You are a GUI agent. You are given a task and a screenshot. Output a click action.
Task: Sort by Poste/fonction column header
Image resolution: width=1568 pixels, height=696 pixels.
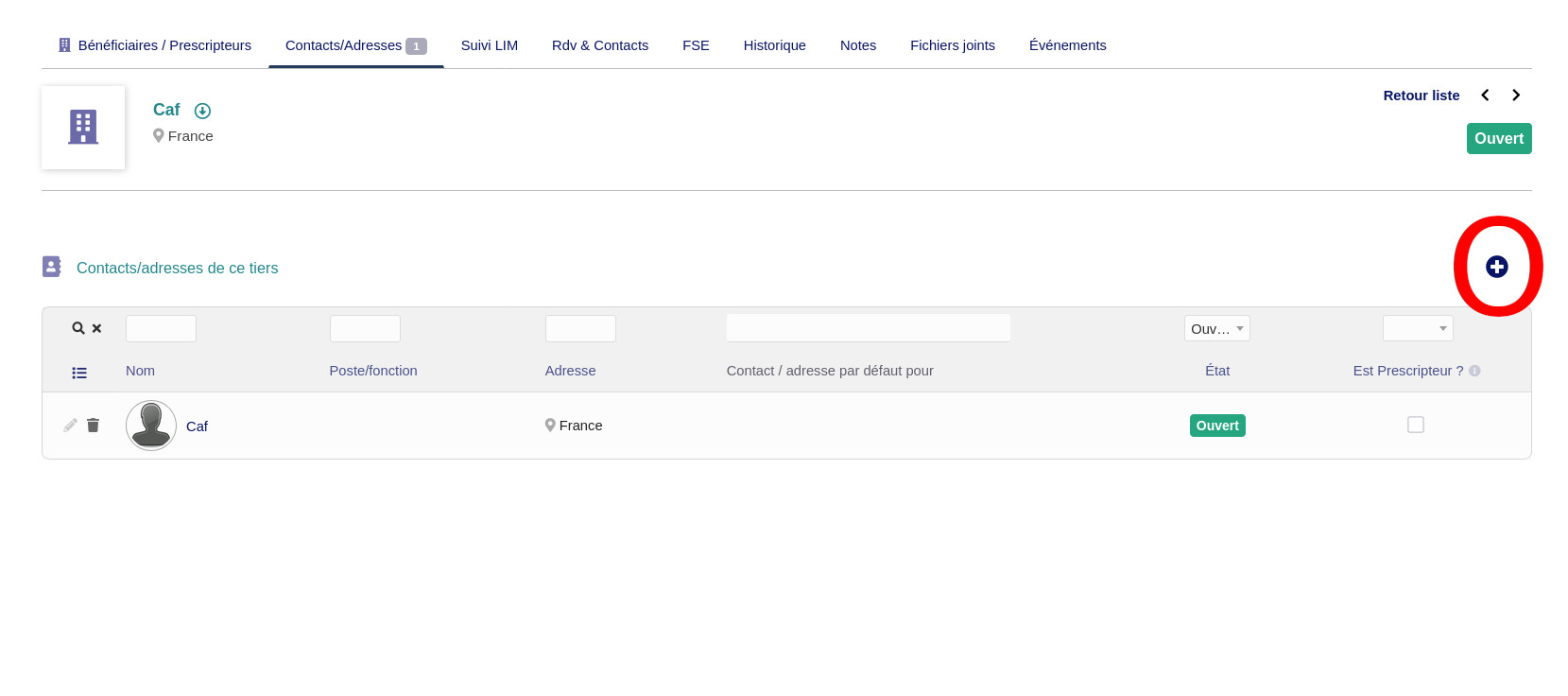372,371
